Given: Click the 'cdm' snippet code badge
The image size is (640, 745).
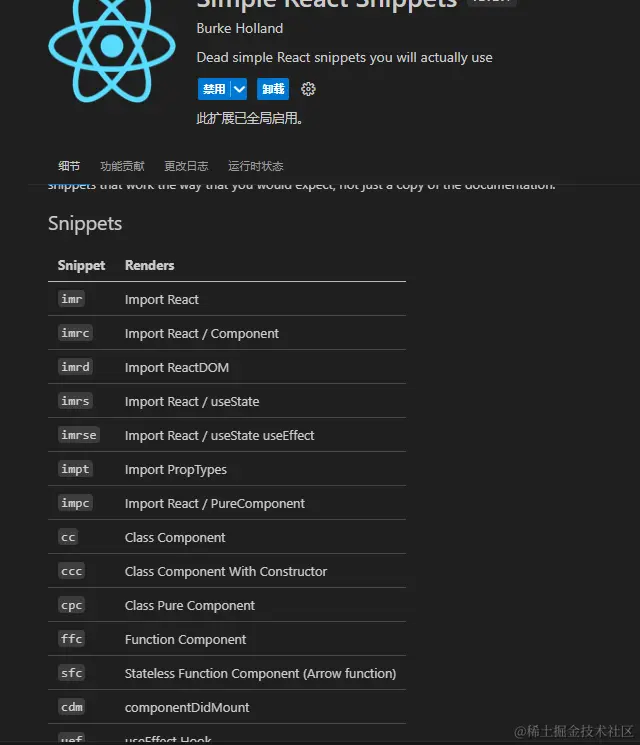Looking at the screenshot, I should [71, 707].
